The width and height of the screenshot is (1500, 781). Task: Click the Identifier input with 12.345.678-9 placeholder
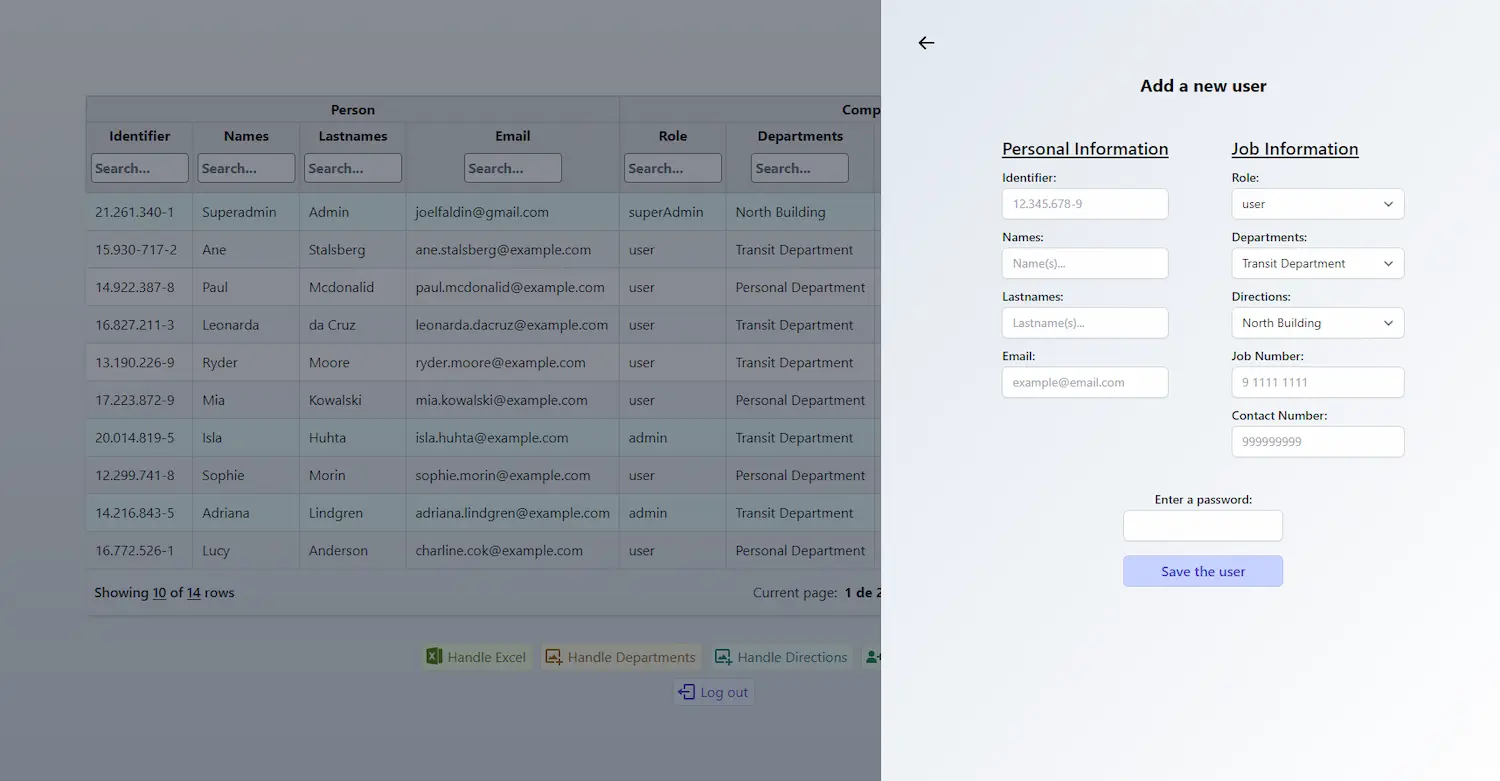coord(1085,203)
